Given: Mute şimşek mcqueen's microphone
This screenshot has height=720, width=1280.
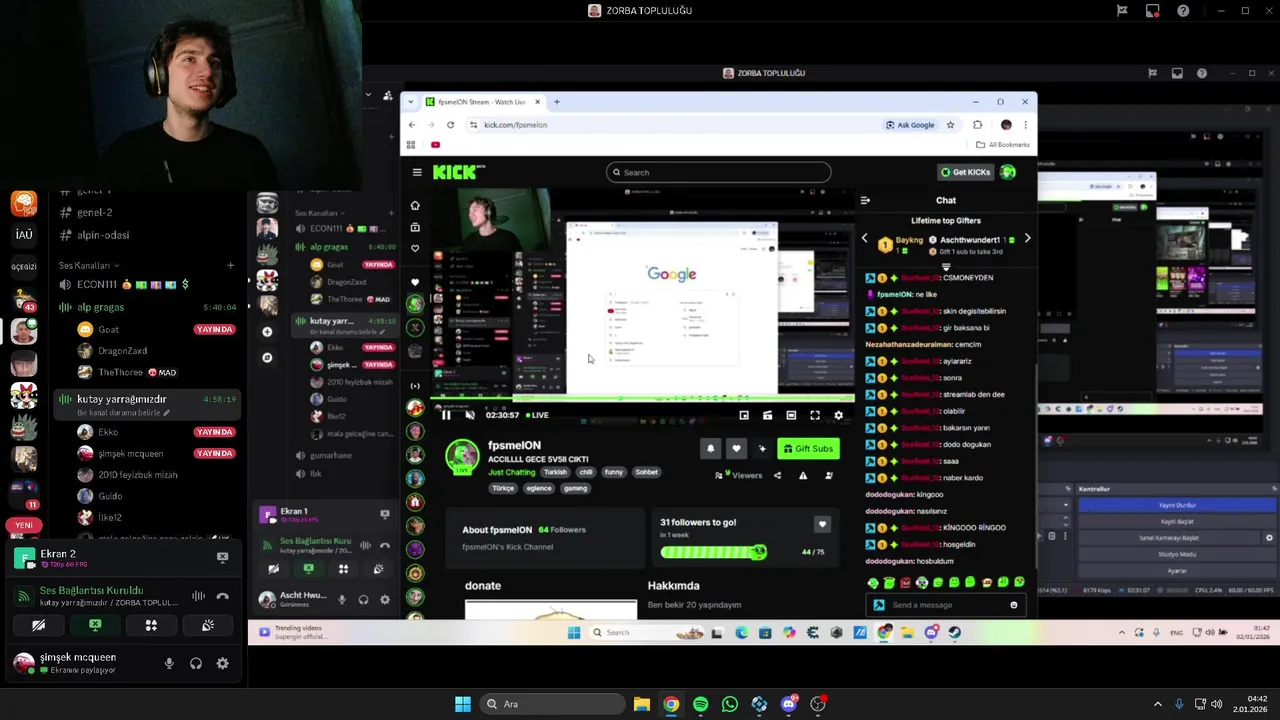Looking at the screenshot, I should (169, 663).
